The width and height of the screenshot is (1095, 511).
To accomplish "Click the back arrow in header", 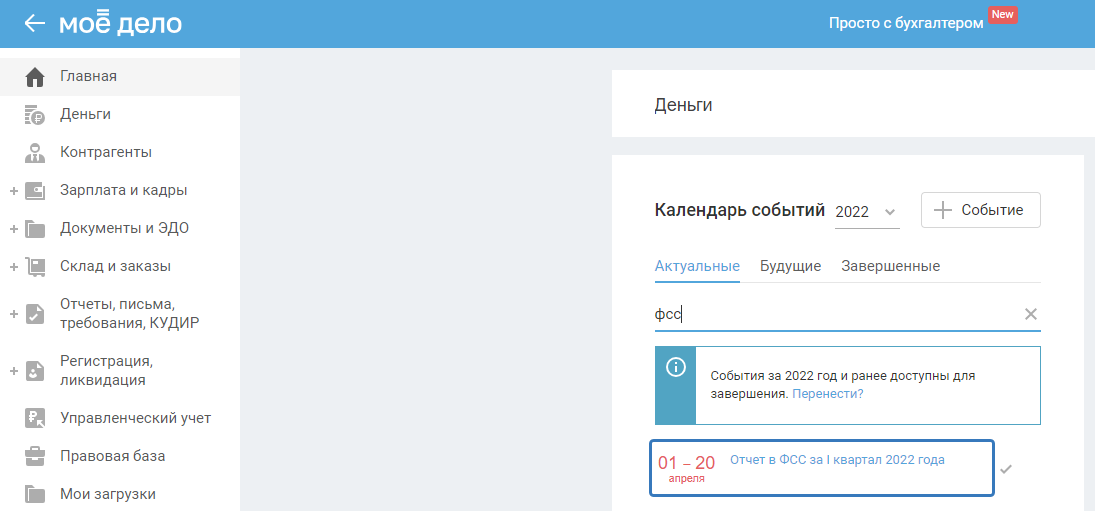I will [x=35, y=23].
